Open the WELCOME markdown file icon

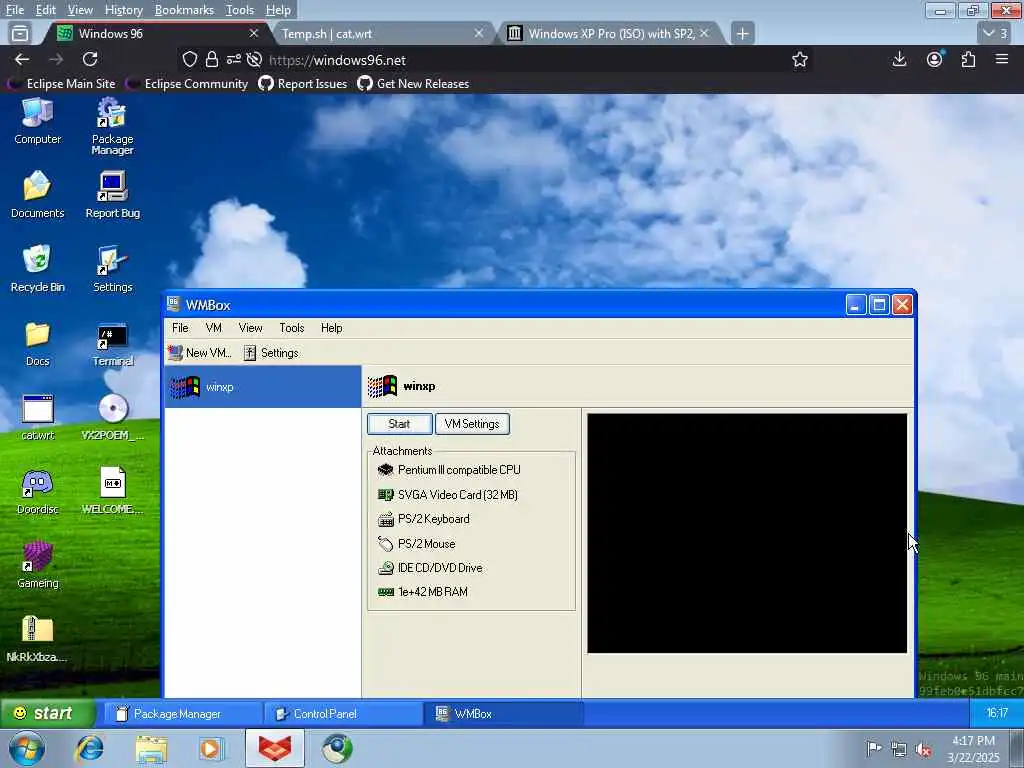[112, 491]
